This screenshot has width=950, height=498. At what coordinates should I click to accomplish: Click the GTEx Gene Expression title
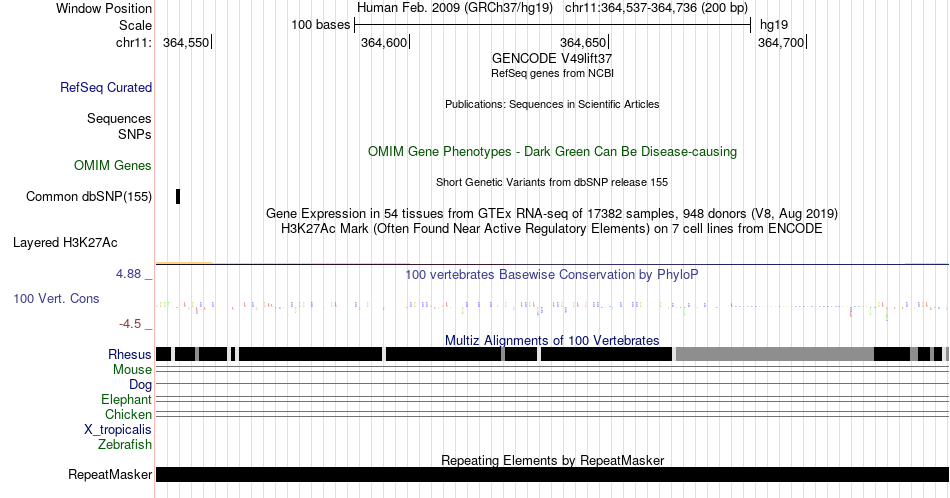552,213
